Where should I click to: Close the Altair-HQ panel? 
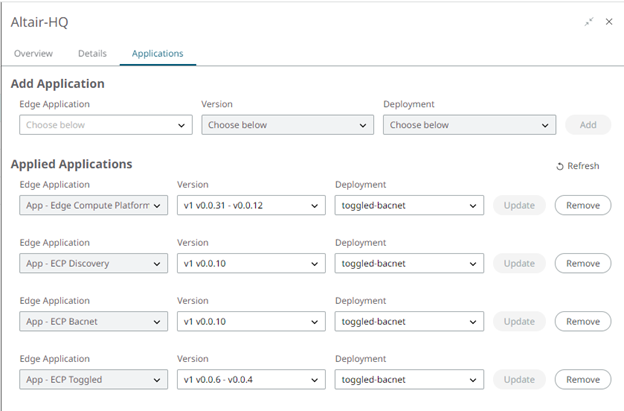click(x=609, y=21)
